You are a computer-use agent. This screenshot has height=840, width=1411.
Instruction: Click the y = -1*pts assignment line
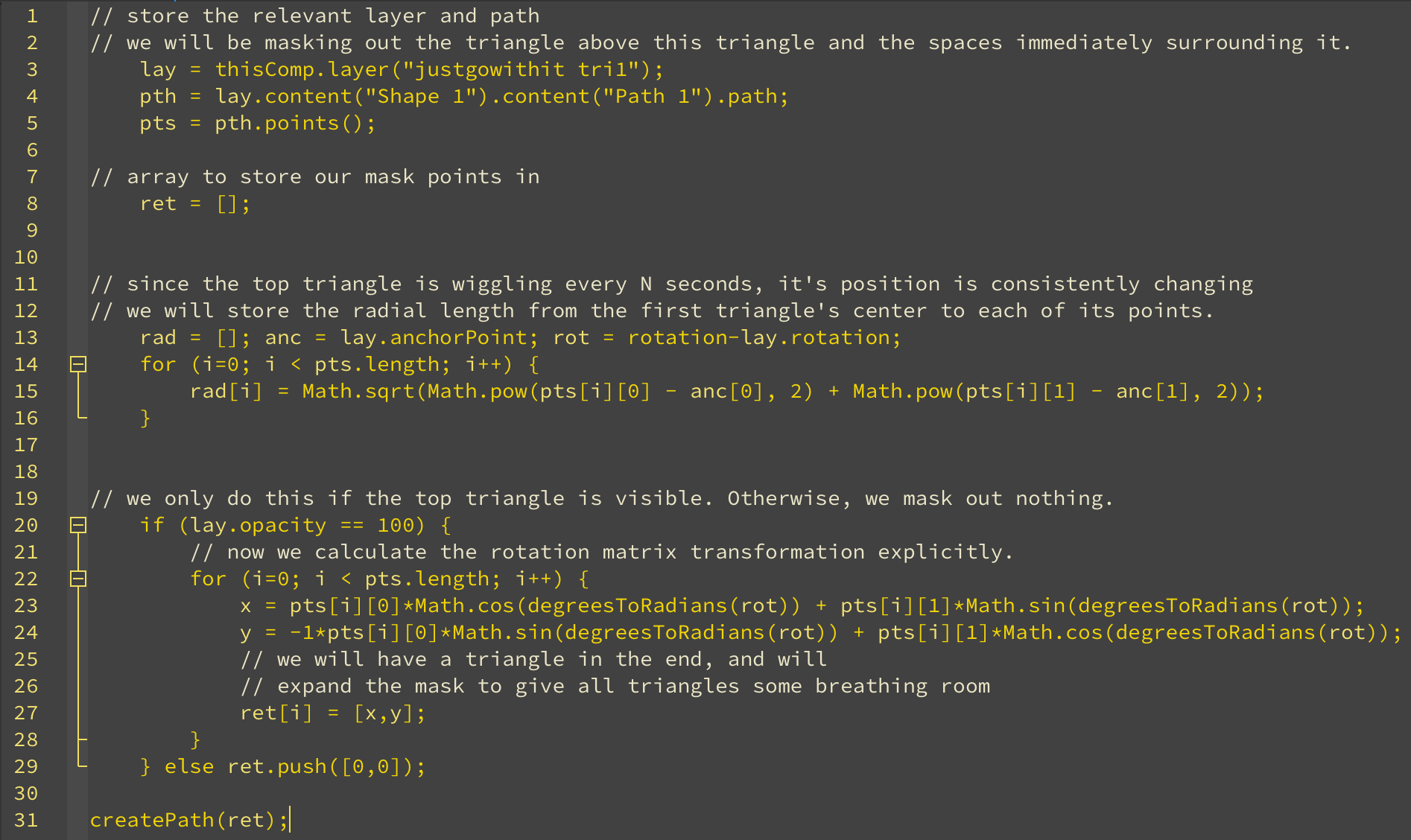pos(820,632)
